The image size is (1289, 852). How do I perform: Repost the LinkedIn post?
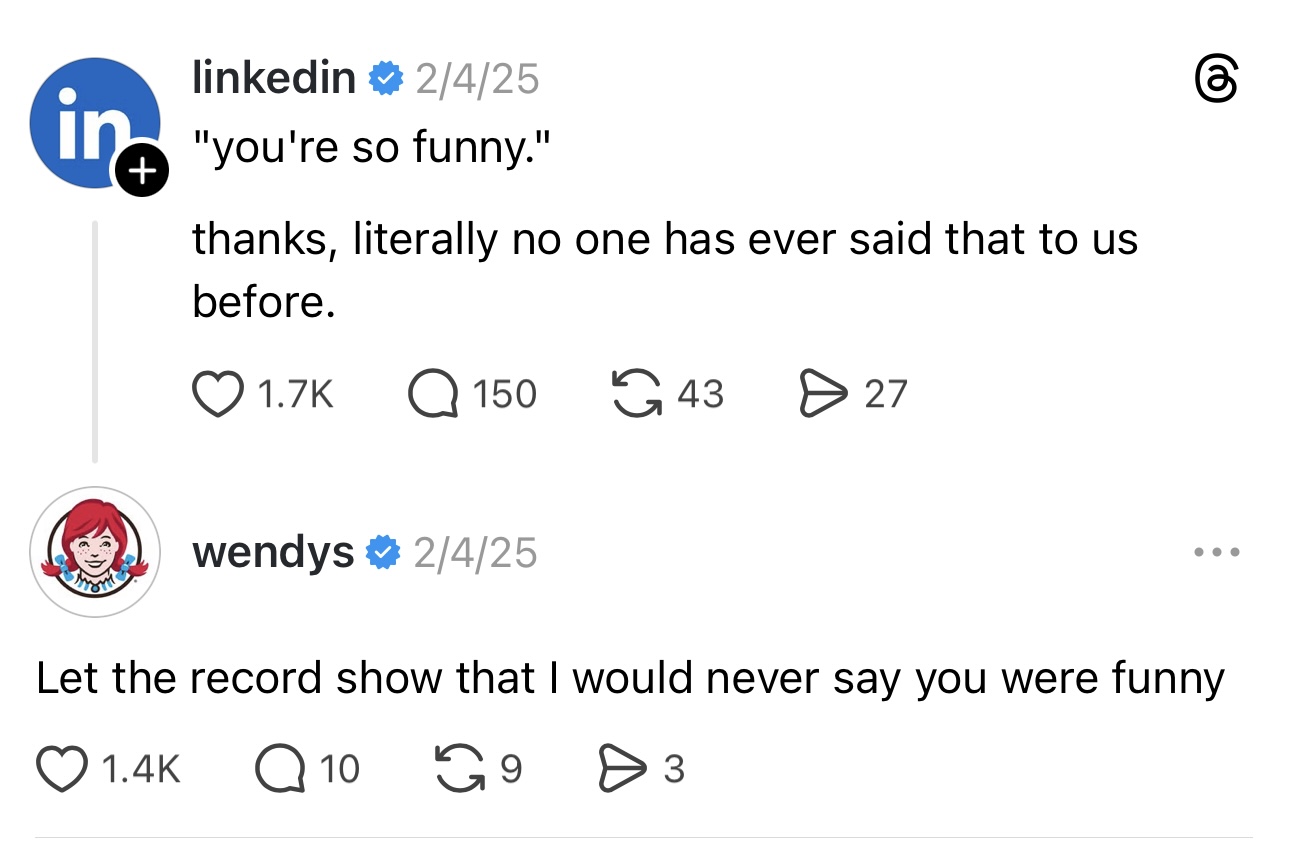[x=637, y=394]
